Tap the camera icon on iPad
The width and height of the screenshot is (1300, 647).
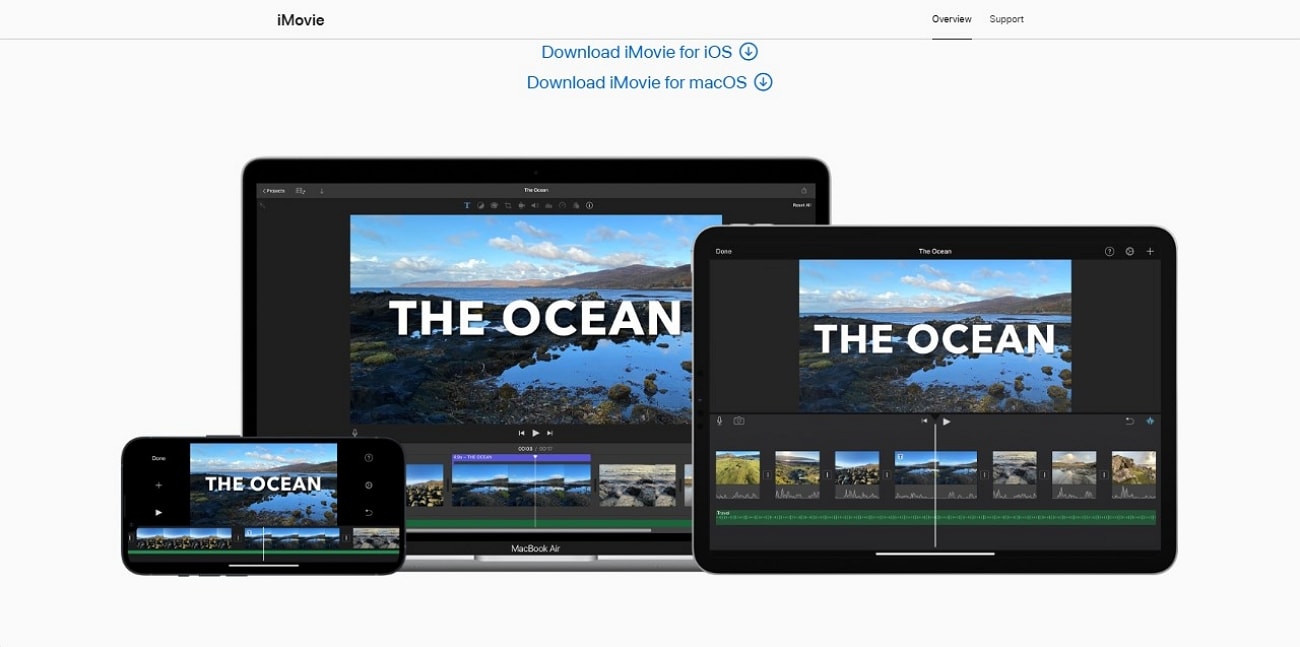(739, 421)
